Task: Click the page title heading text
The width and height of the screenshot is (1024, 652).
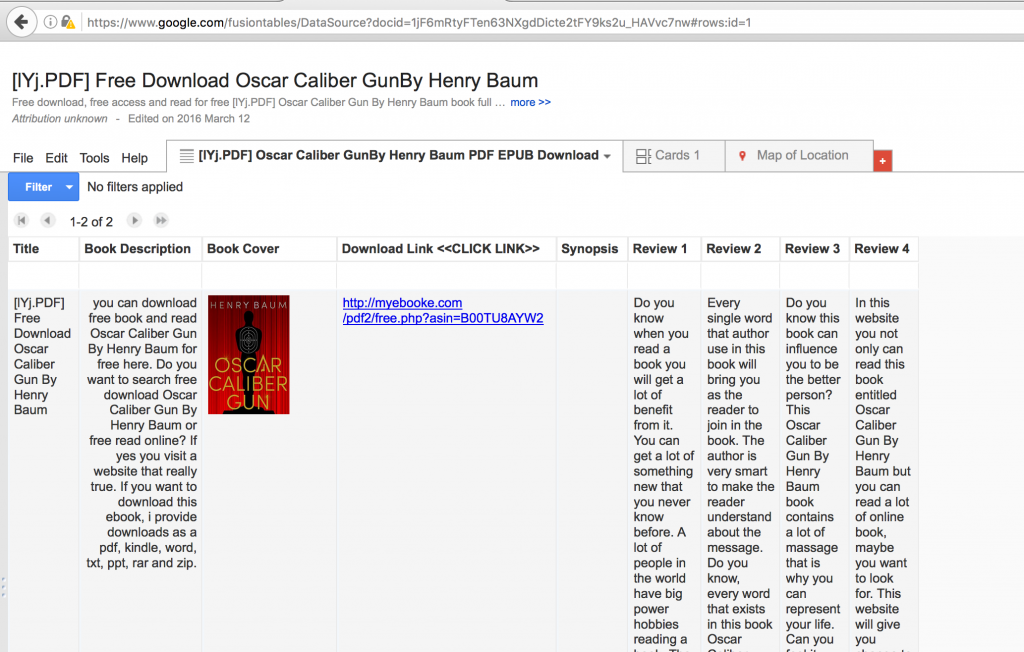Action: 275,80
